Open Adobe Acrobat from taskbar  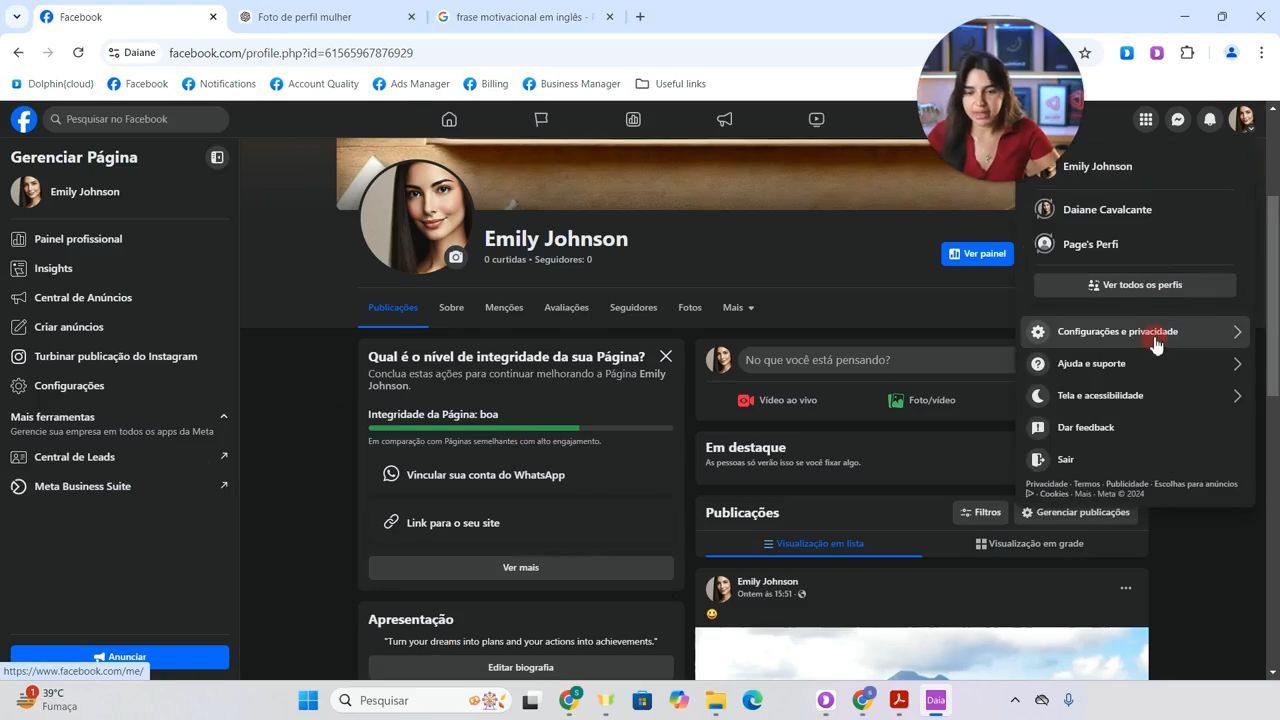[x=898, y=700]
